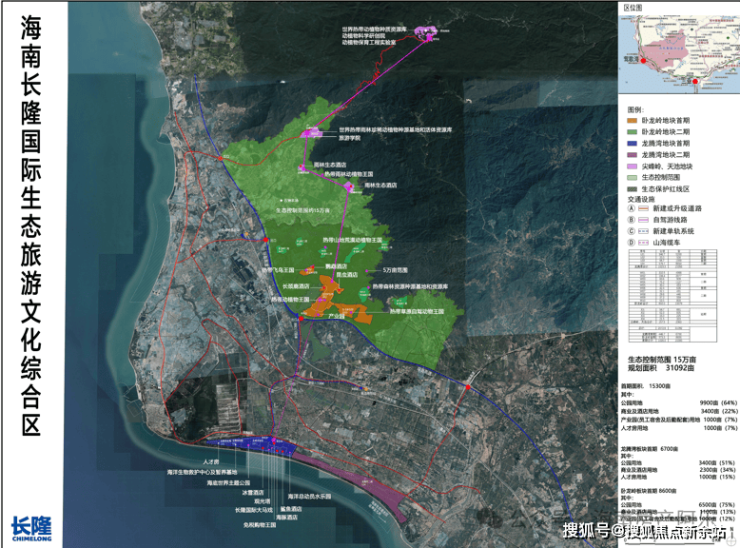Click the 长隆国际大马戏 map label
The width and height of the screenshot is (740, 548).
[254, 510]
